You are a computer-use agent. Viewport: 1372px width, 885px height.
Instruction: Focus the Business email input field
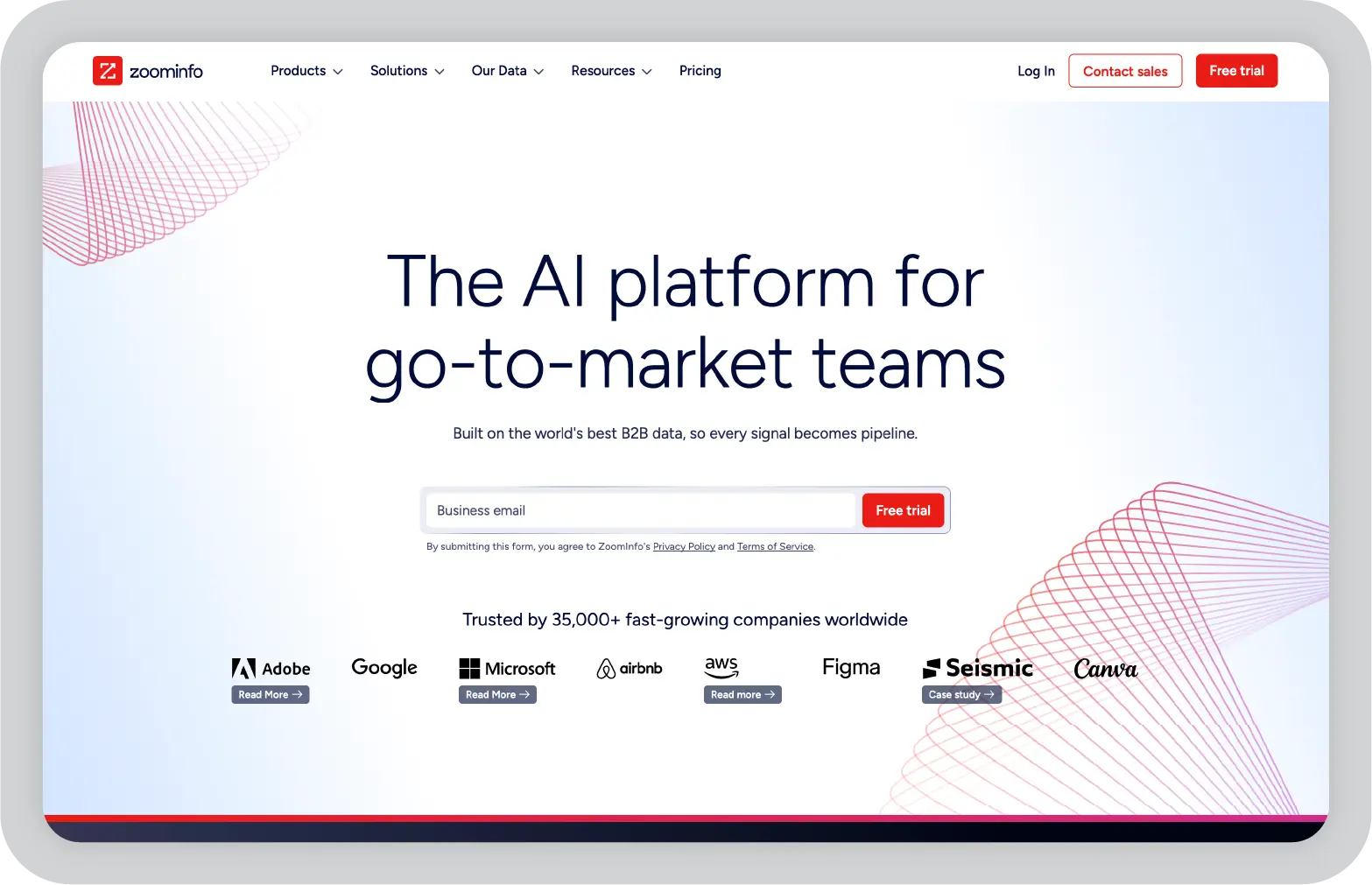pyautogui.click(x=640, y=510)
